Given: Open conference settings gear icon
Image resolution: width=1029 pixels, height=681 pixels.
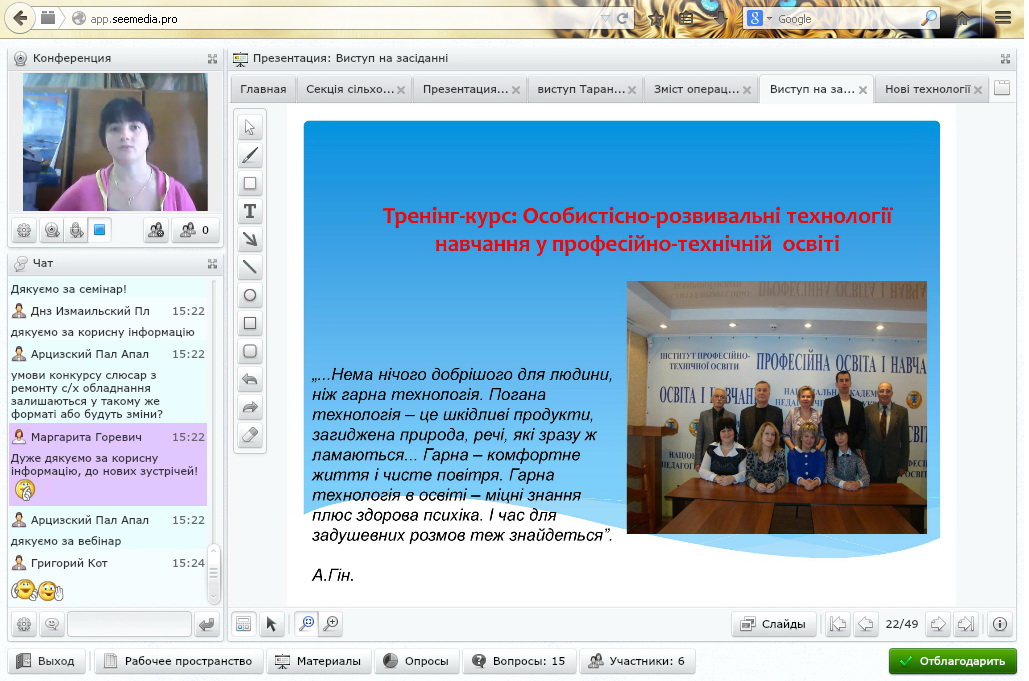Looking at the screenshot, I should point(24,230).
